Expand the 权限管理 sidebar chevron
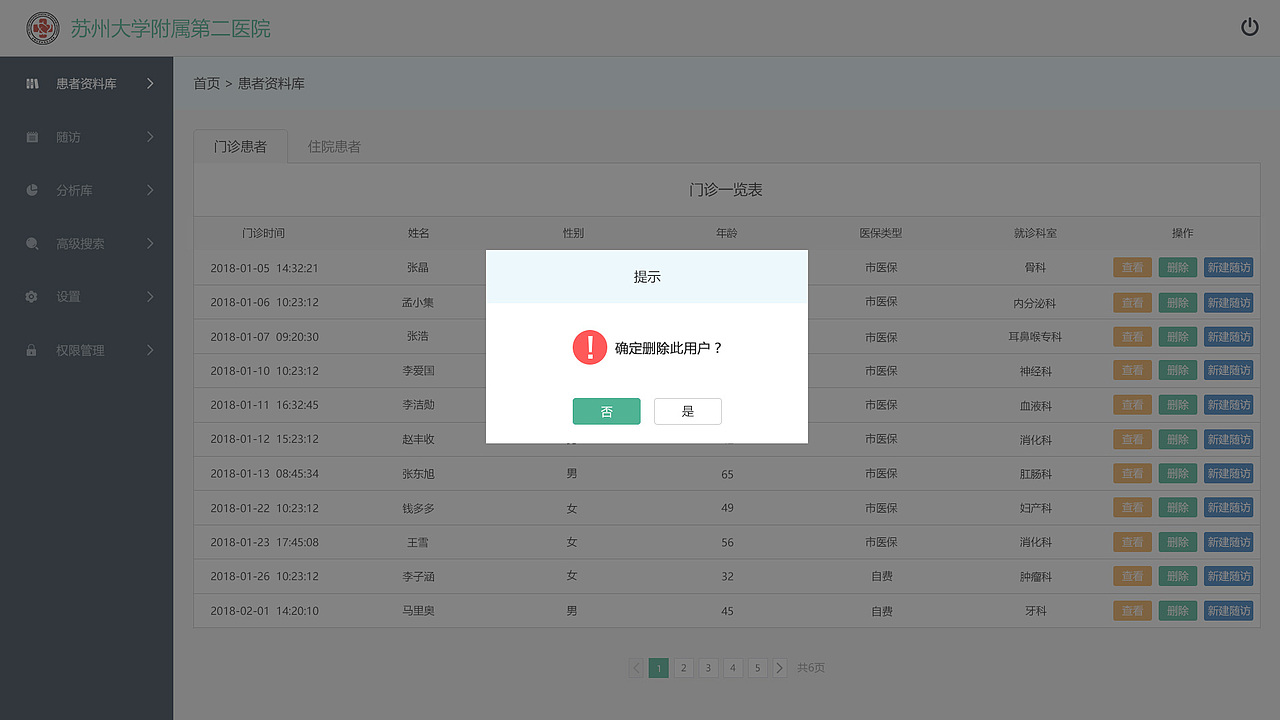The height and width of the screenshot is (720, 1280). (152, 350)
